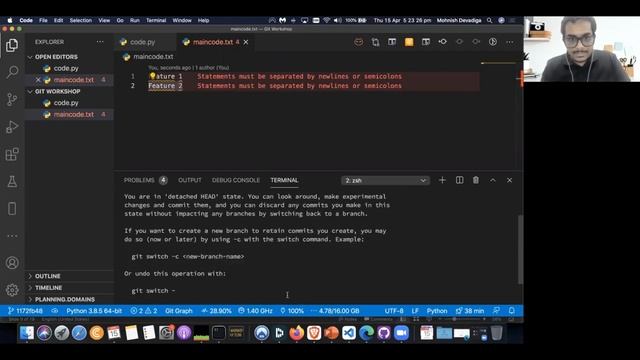Viewport: 640px width, 360px height.
Task: Expand the PLANNING.DOMAINS section
Action: (x=64, y=299)
